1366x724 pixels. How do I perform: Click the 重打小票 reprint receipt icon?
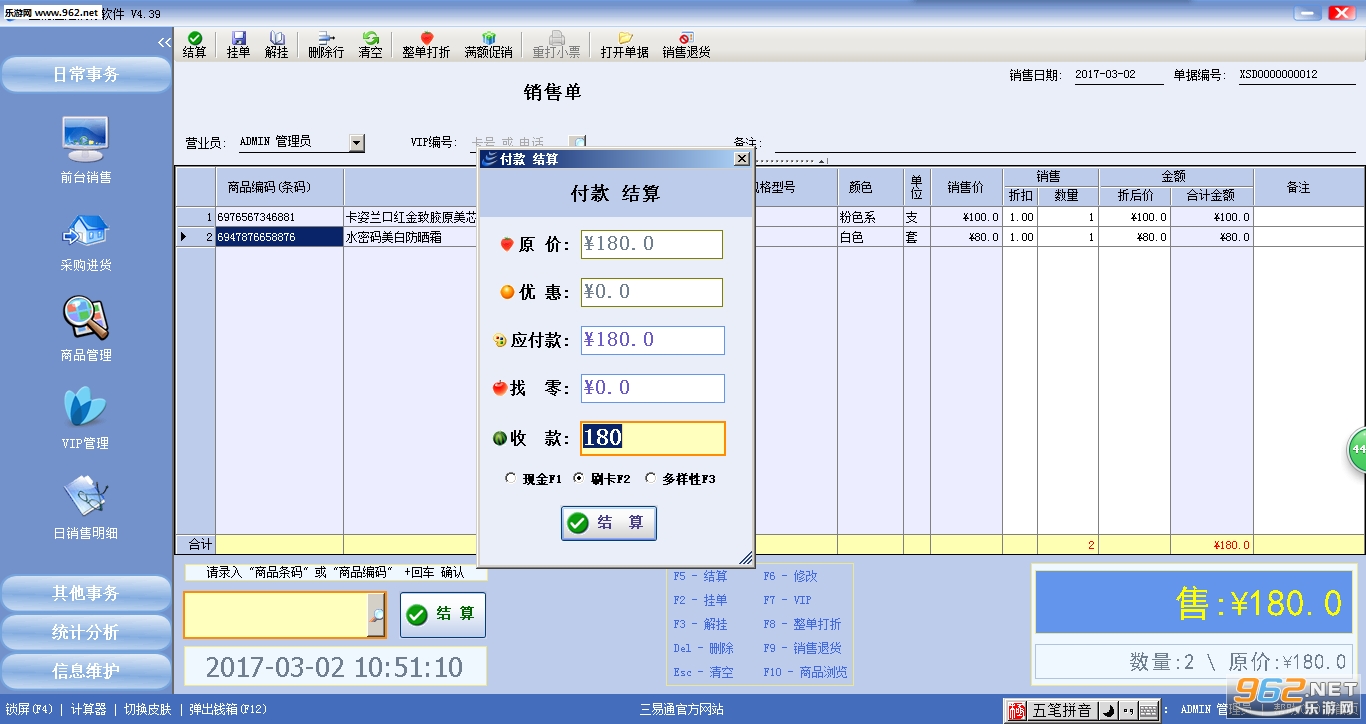pos(556,45)
